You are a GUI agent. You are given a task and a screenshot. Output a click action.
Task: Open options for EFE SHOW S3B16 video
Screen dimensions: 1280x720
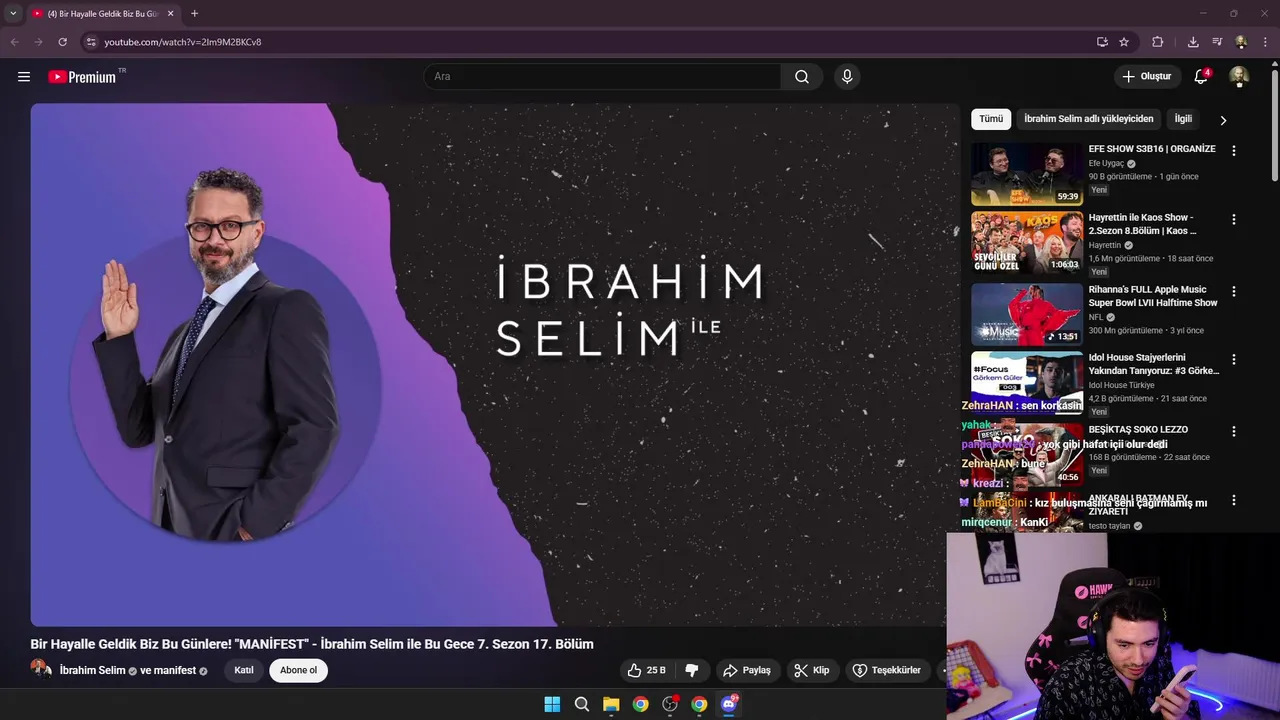1233,151
